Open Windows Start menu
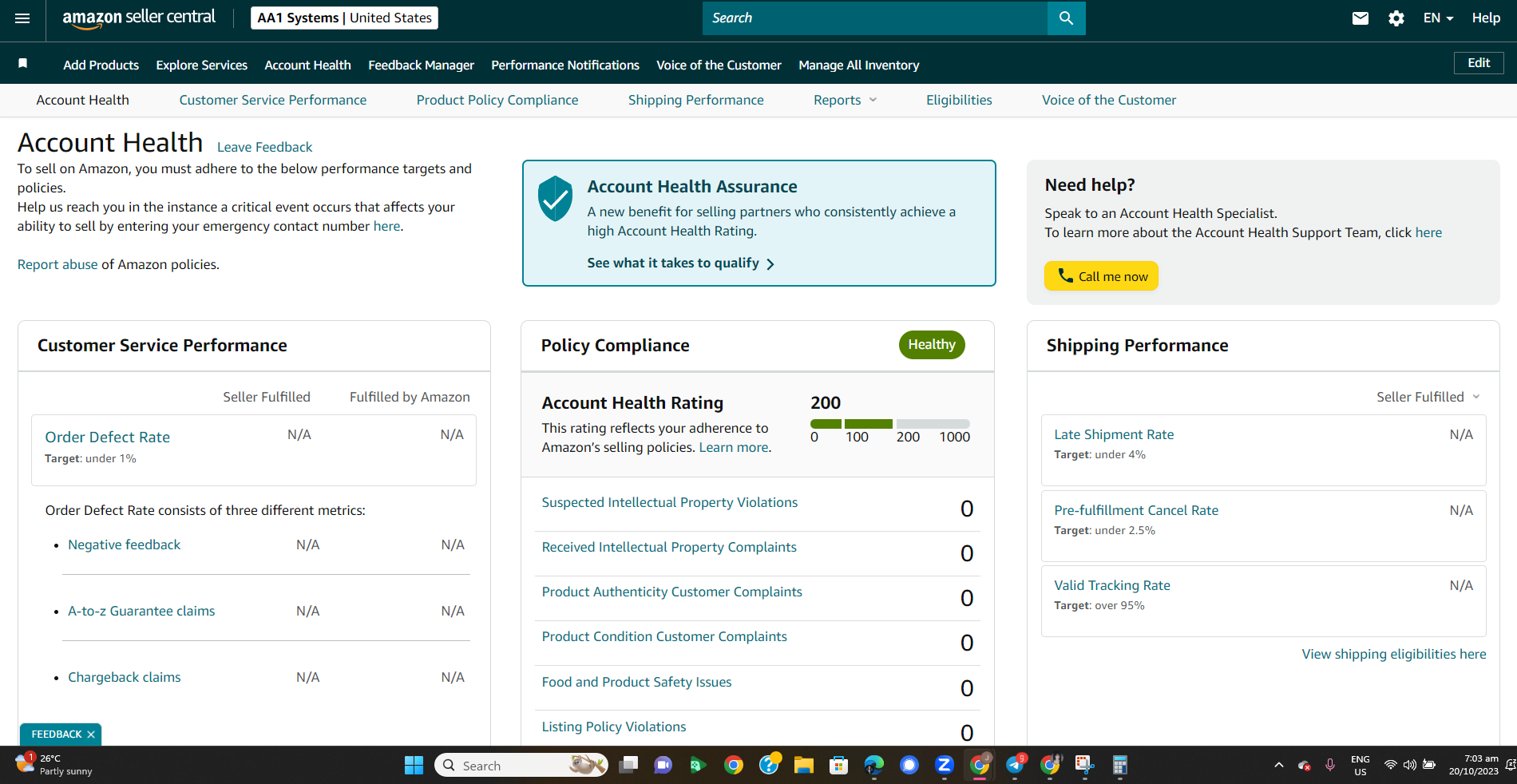The width and height of the screenshot is (1517, 784). (x=414, y=766)
